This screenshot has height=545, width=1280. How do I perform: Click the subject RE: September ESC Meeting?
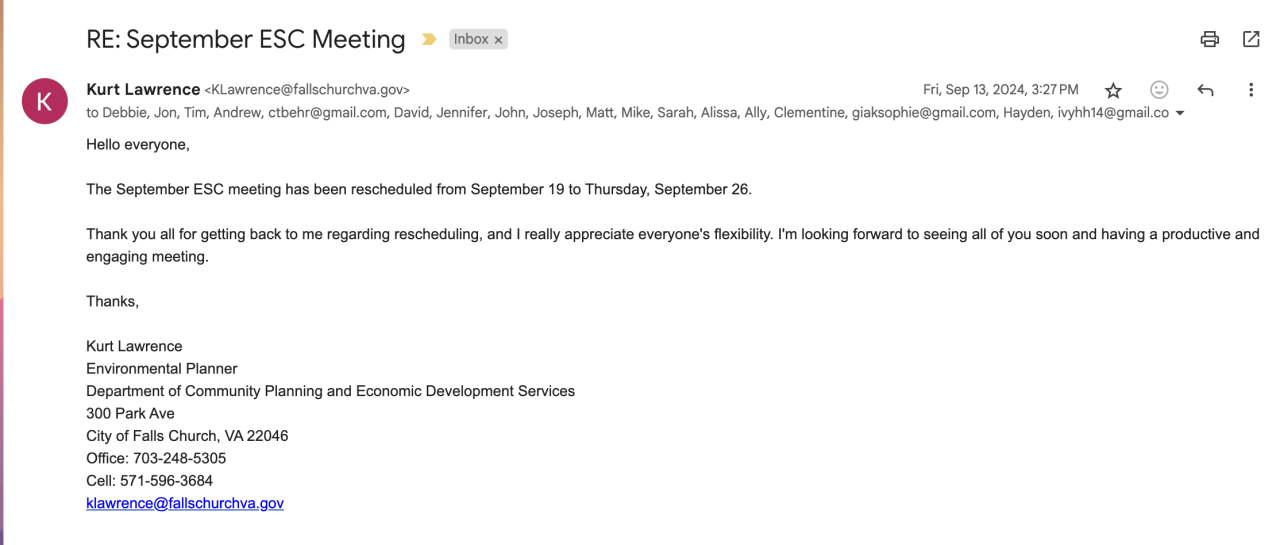pyautogui.click(x=245, y=40)
